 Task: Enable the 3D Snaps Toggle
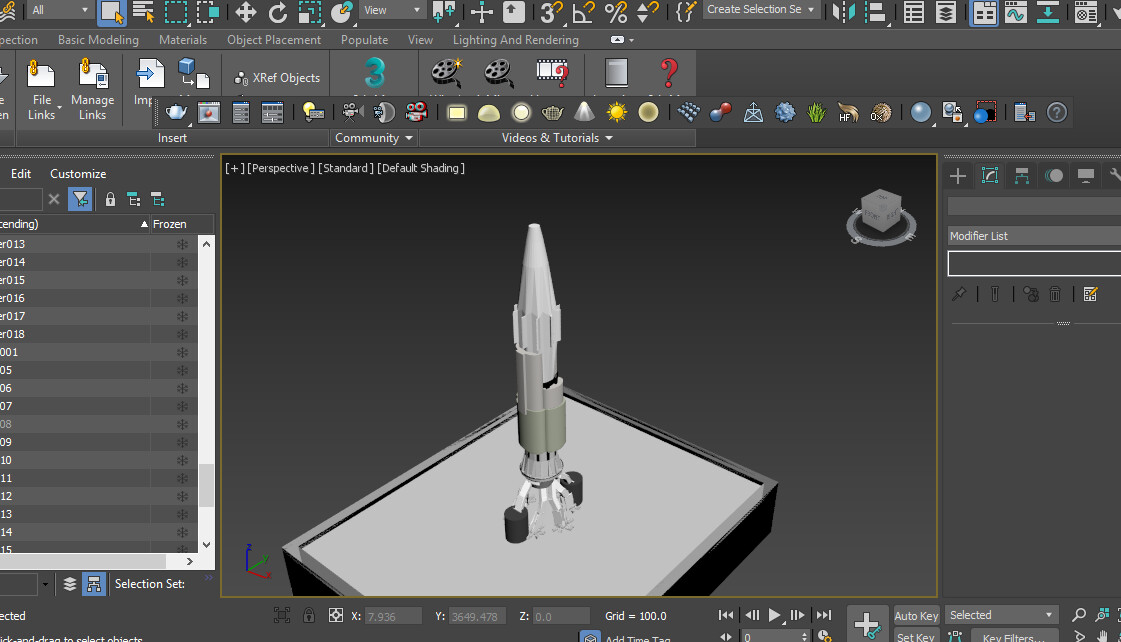point(548,11)
